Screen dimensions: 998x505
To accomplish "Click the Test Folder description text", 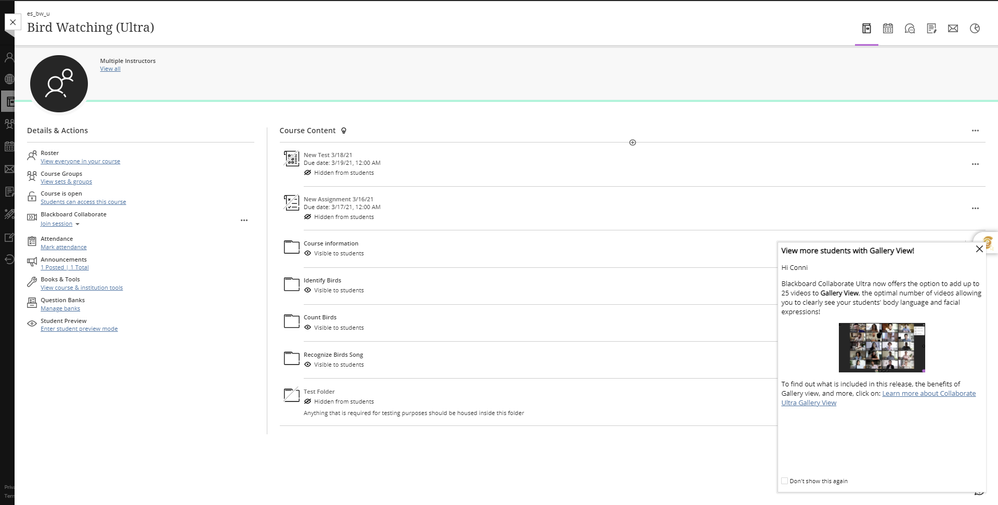I will pyautogui.click(x=414, y=413).
